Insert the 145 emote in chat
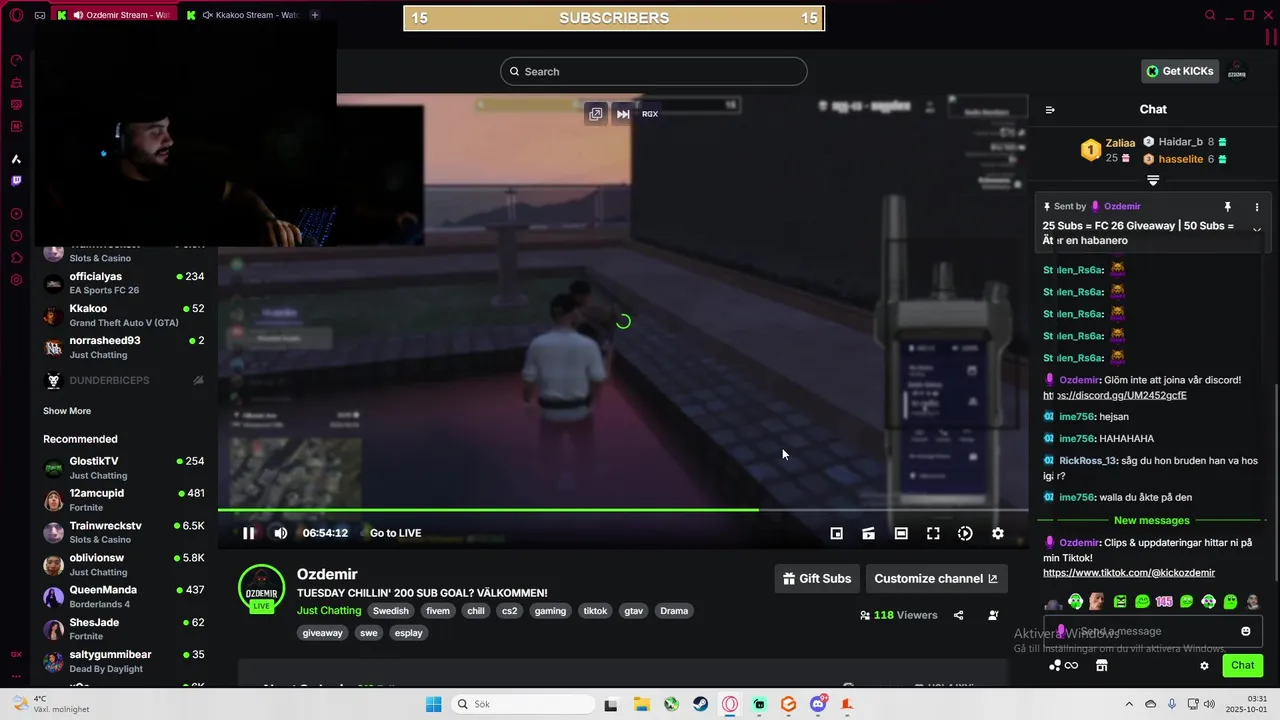1280x720 pixels. (1164, 602)
